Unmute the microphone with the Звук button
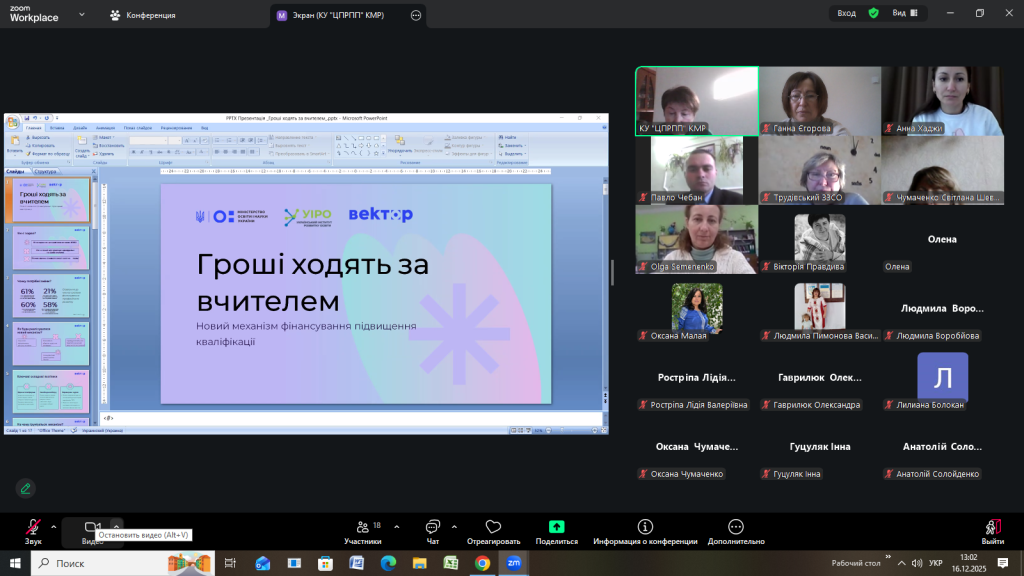The image size is (1024, 576). point(33,527)
